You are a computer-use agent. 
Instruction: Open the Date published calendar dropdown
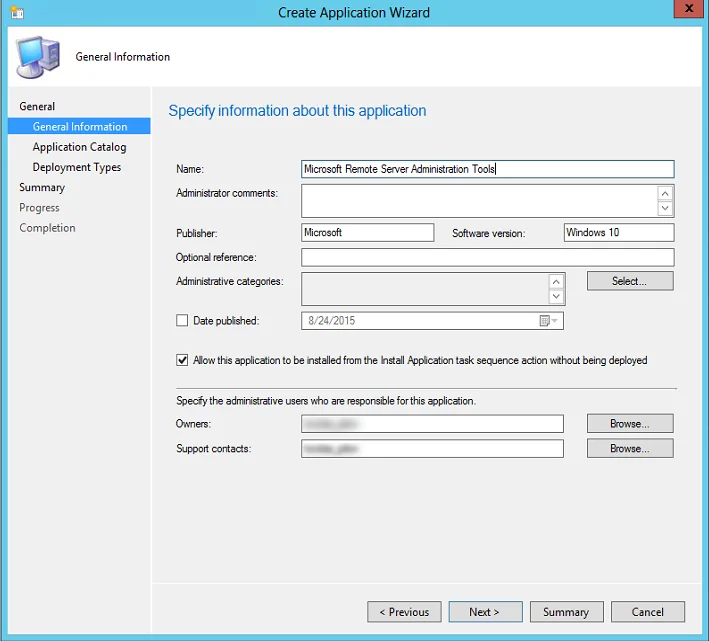[x=549, y=321]
